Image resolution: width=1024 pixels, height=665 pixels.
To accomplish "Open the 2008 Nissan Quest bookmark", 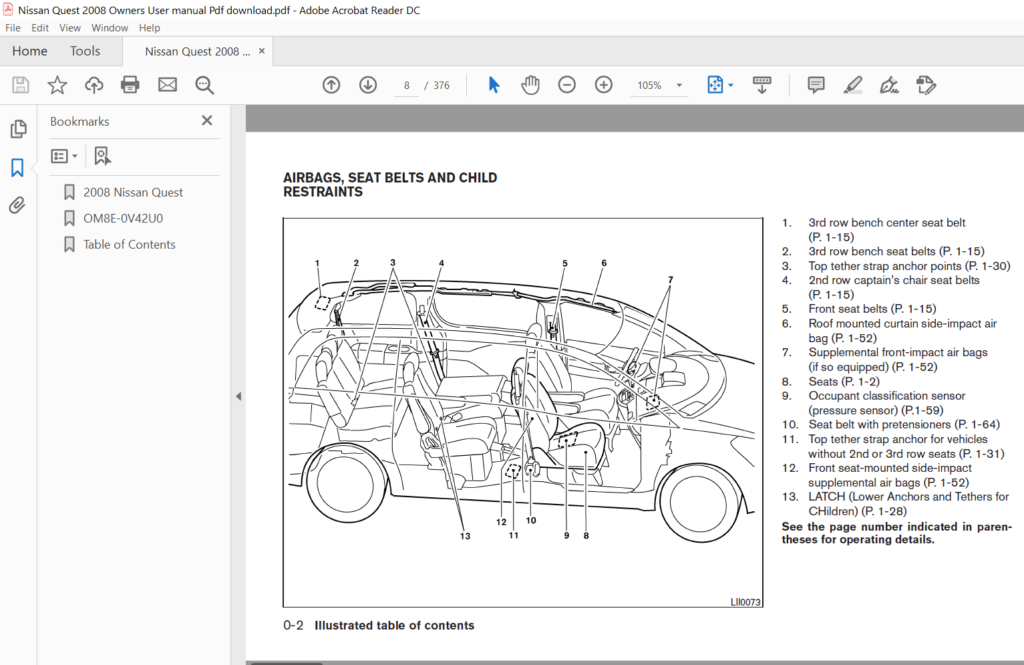I will pos(133,192).
